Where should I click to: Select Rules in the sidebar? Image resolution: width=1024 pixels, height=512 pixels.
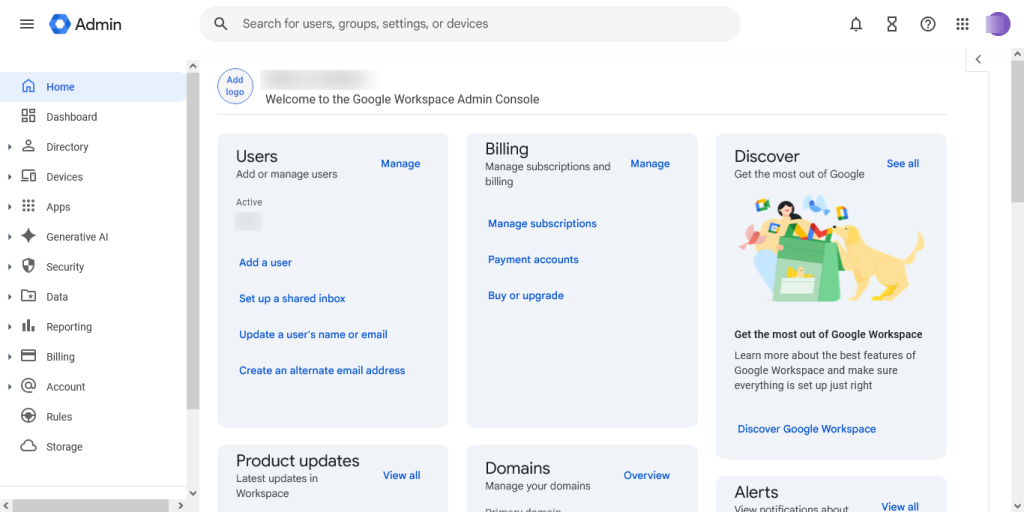pos(59,417)
